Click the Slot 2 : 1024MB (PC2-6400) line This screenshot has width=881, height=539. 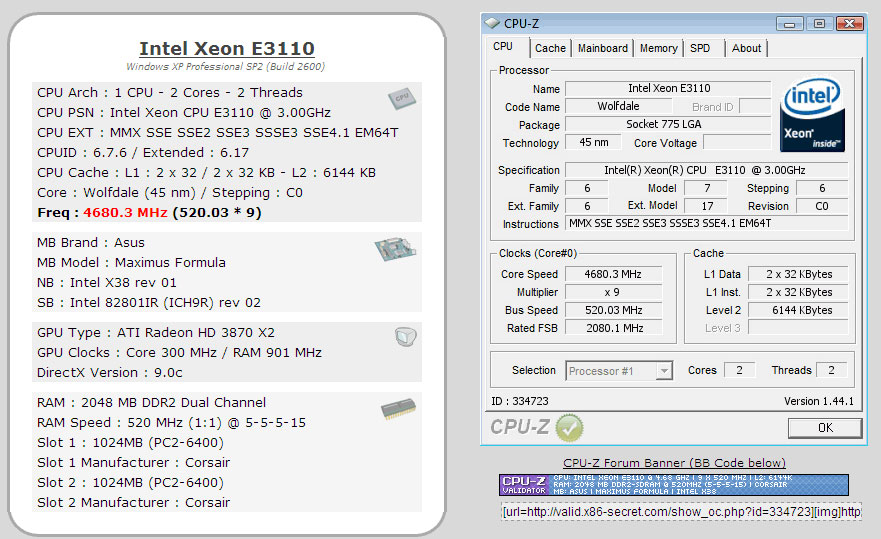point(130,483)
